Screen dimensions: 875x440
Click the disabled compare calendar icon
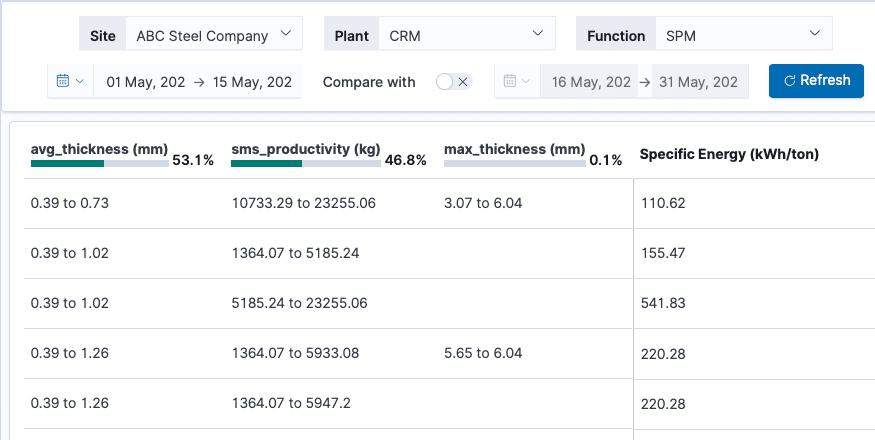coord(509,81)
